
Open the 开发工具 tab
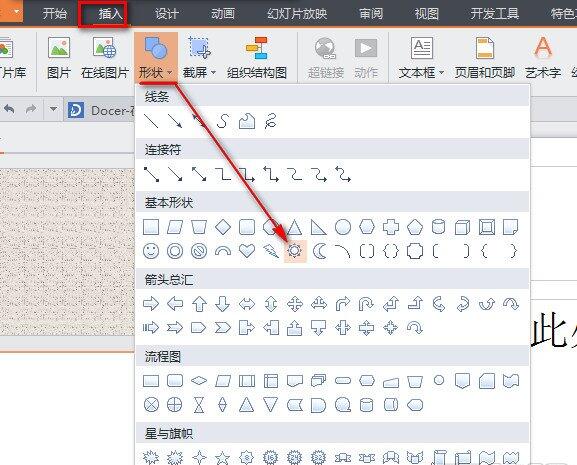pyautogui.click(x=494, y=14)
